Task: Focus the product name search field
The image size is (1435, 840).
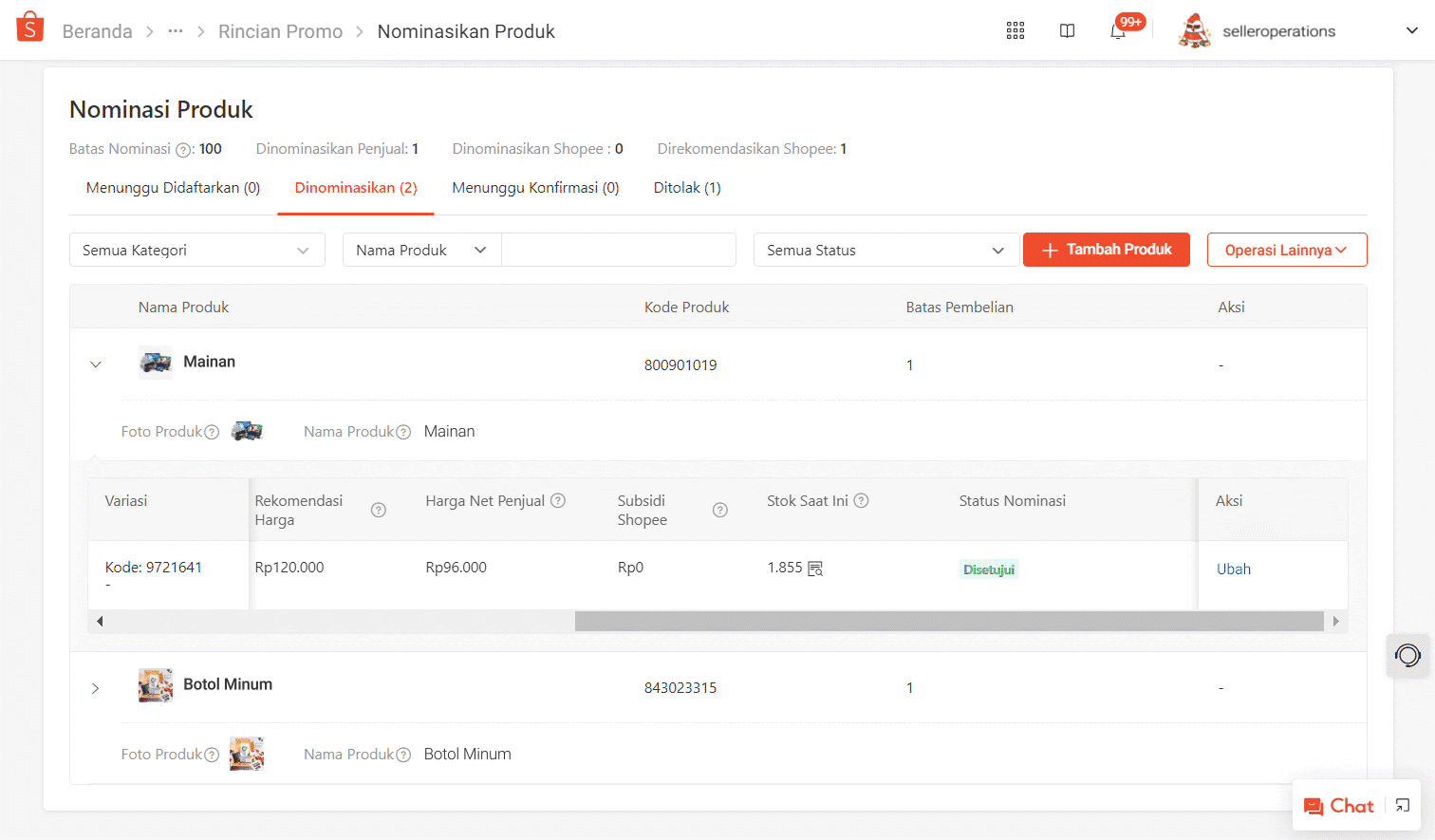Action: [x=619, y=250]
